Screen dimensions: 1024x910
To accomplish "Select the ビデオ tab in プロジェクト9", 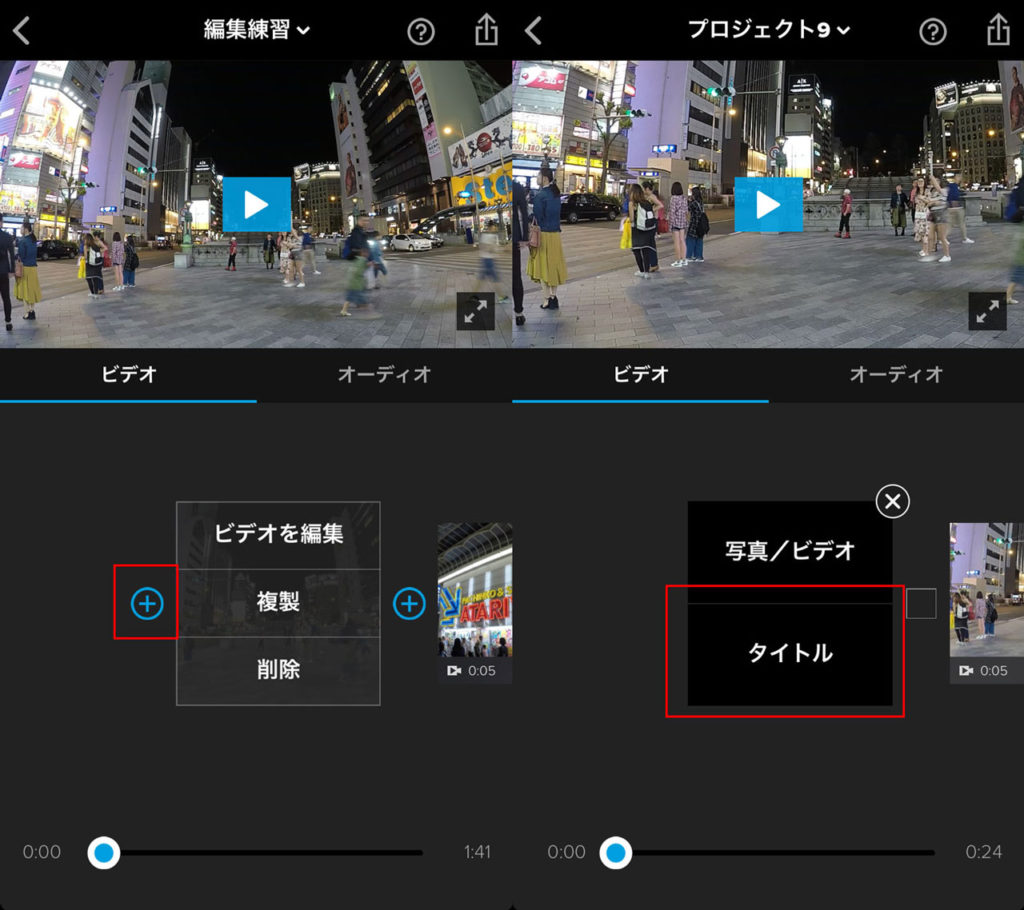I will 640,375.
